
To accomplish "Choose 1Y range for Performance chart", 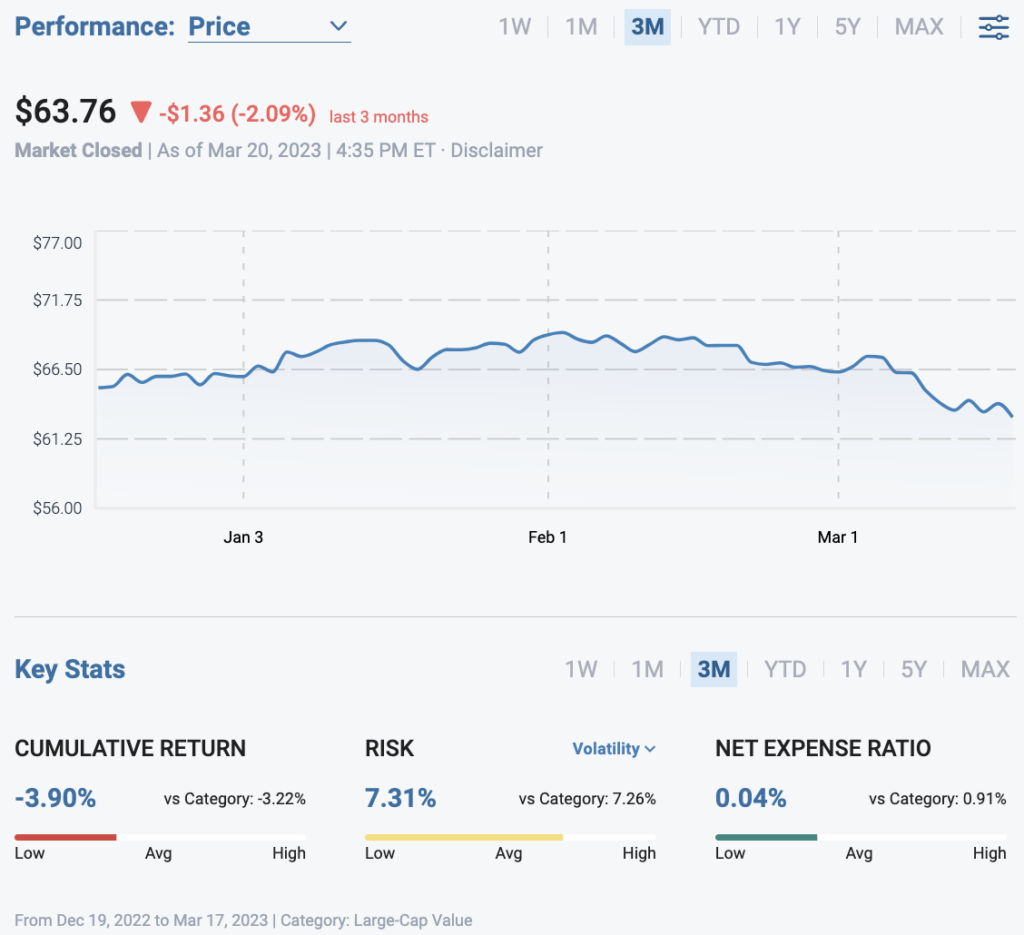I will tap(787, 27).
